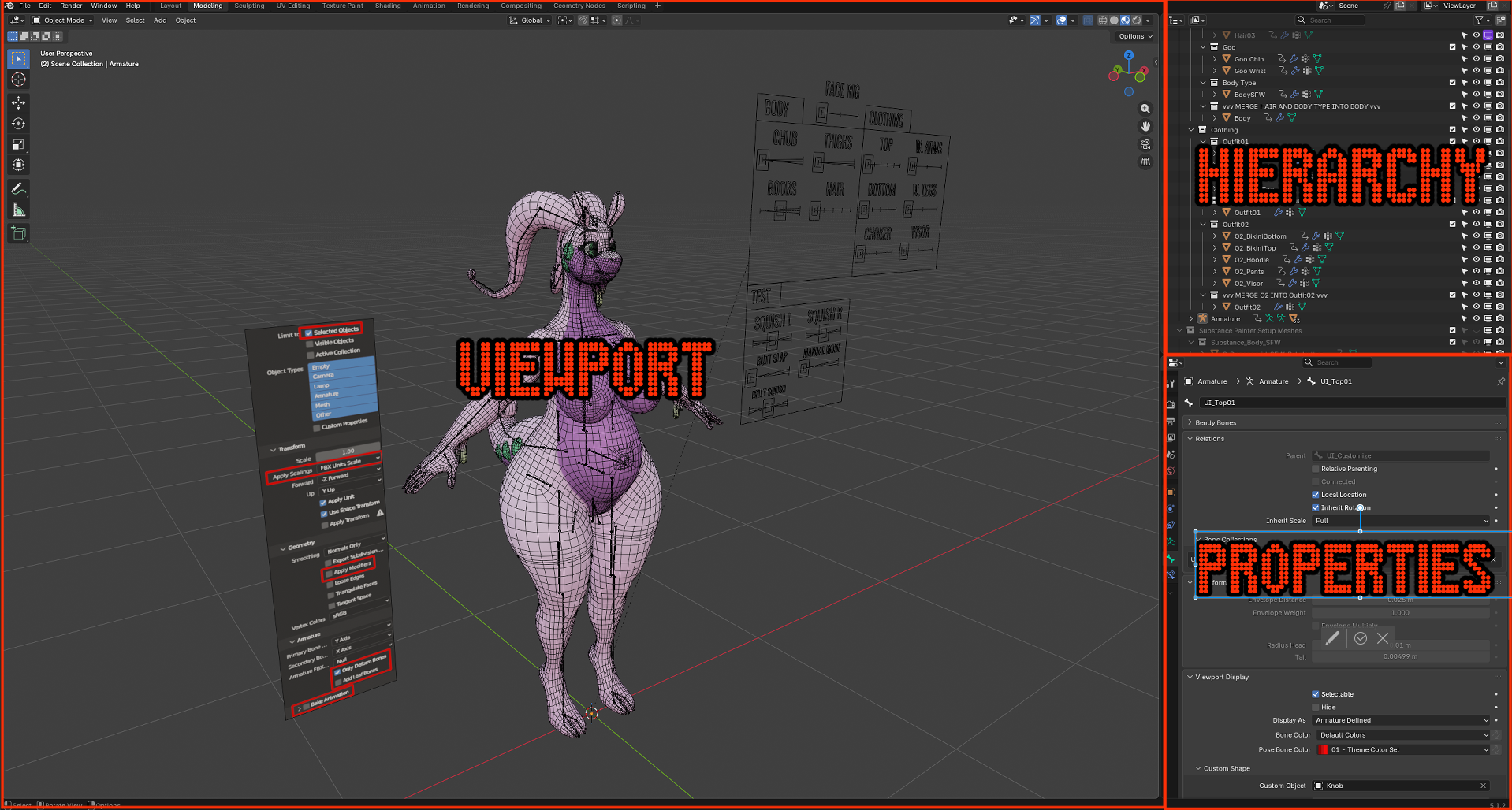Viewport: 1512px width, 810px height.
Task: Uncheck Local Location checkbox
Action: tap(1316, 495)
